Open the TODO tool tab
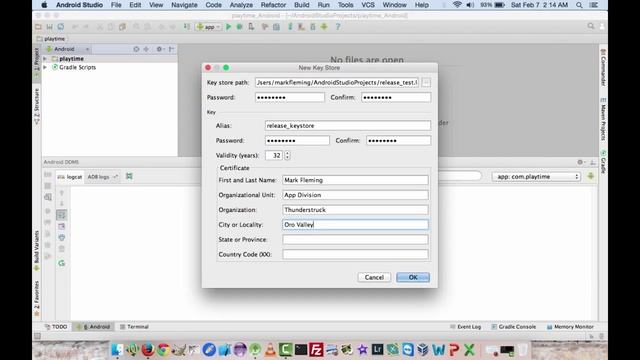 pyautogui.click(x=56, y=327)
